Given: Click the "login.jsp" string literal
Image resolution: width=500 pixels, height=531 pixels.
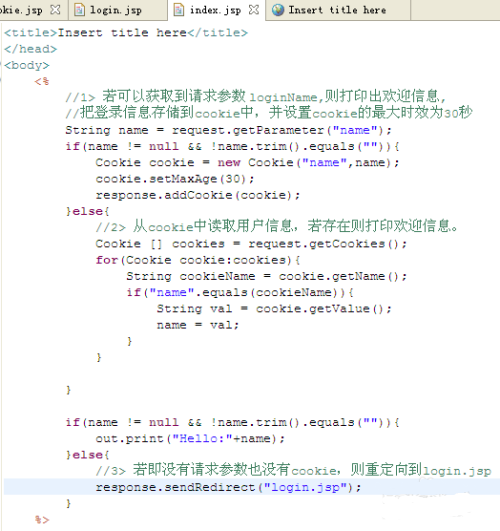Looking at the screenshot, I should (x=305, y=487).
